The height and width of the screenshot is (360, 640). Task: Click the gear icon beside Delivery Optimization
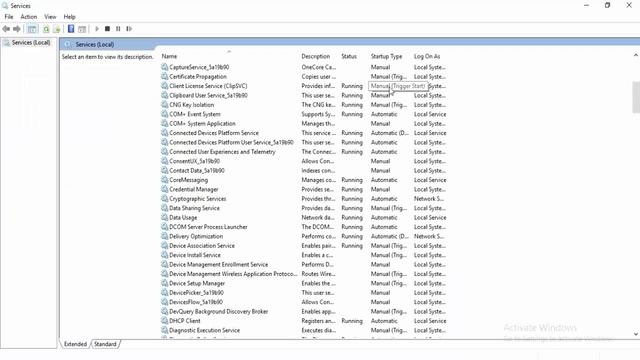tap(164, 236)
